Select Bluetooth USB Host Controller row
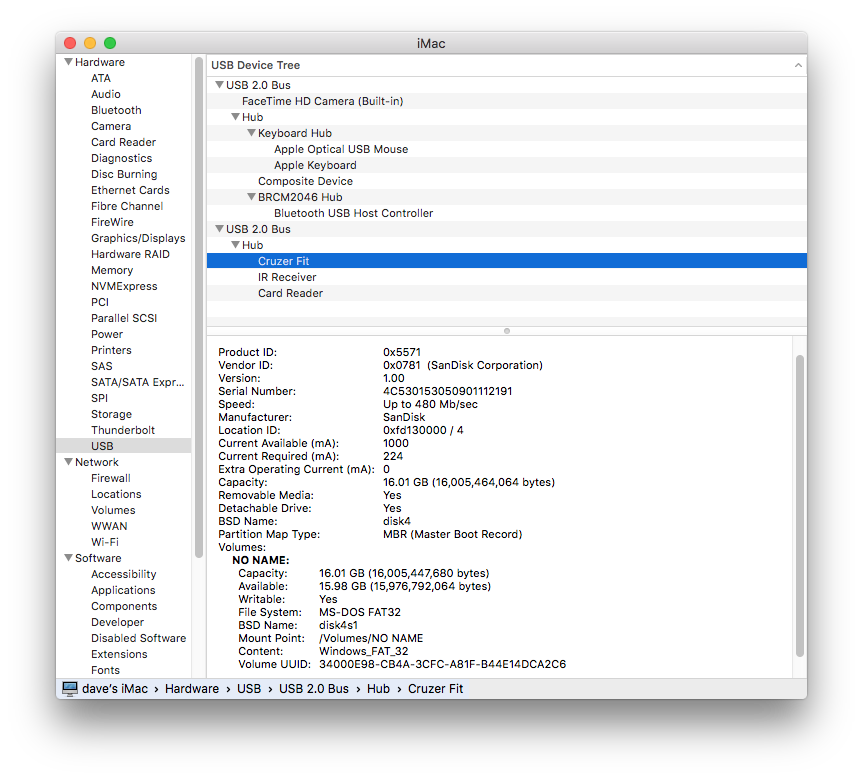The image size is (863, 779). coord(506,213)
